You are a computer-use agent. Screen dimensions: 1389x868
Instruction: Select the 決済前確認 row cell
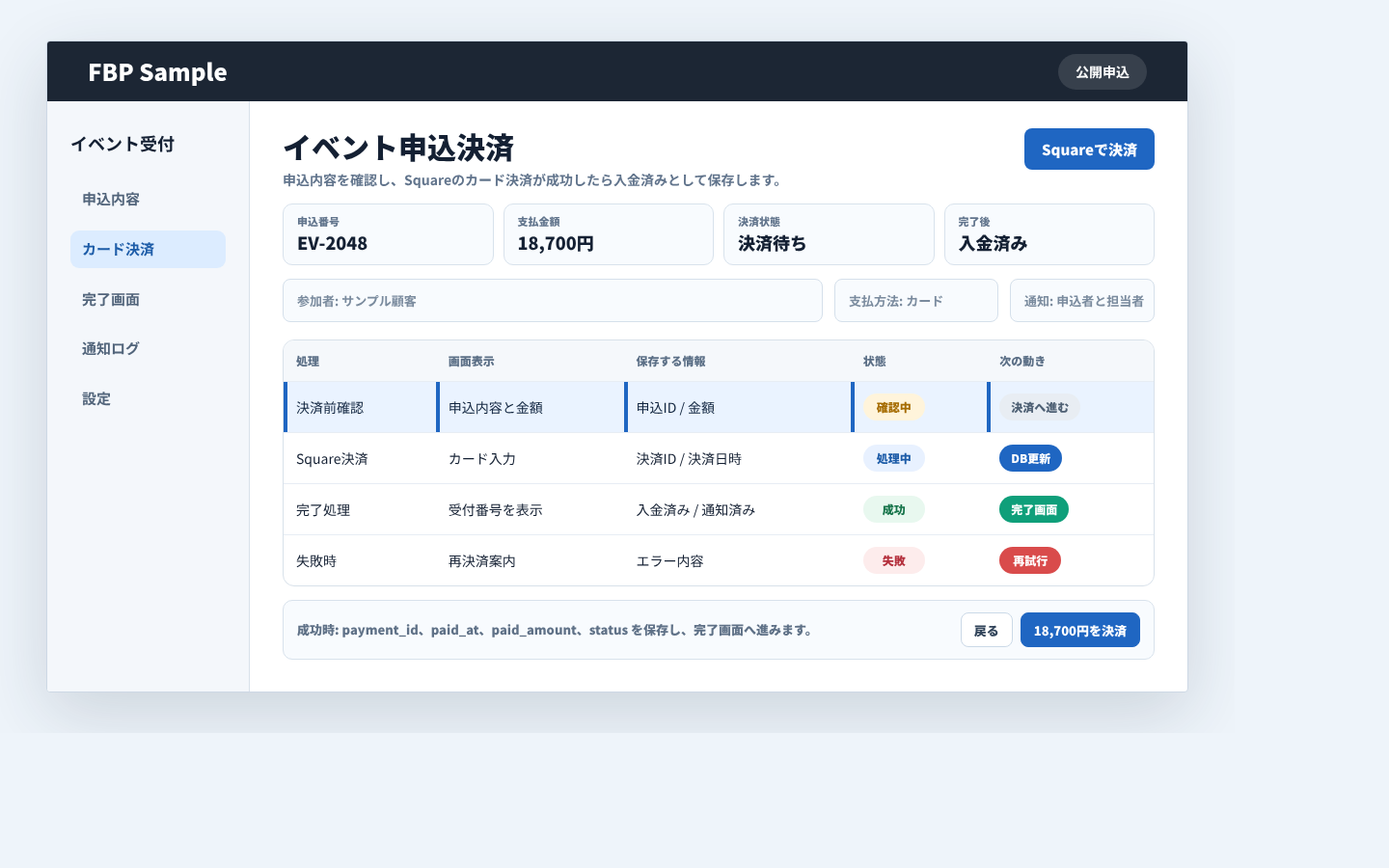(x=360, y=407)
